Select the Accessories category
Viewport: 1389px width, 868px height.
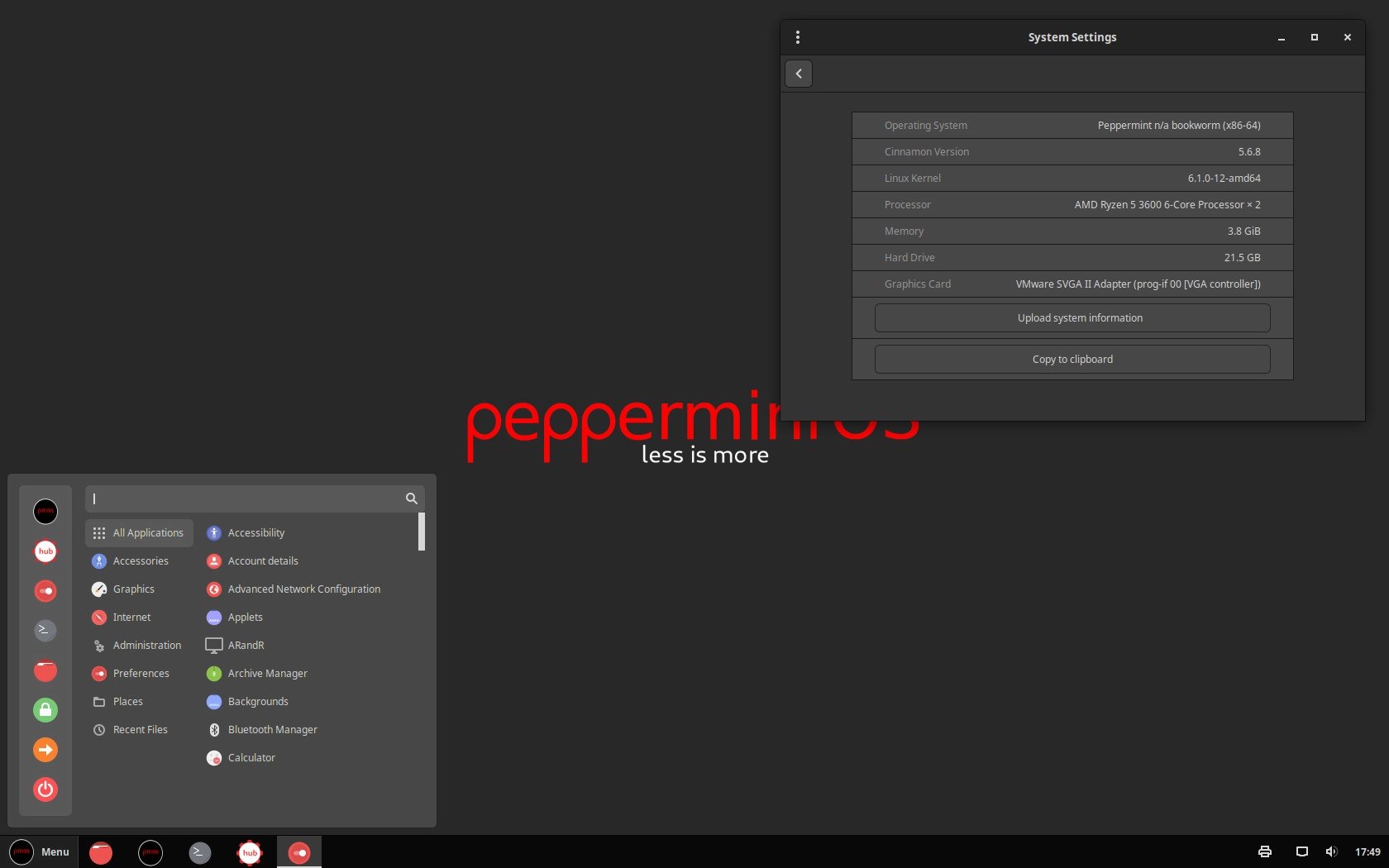tap(139, 560)
